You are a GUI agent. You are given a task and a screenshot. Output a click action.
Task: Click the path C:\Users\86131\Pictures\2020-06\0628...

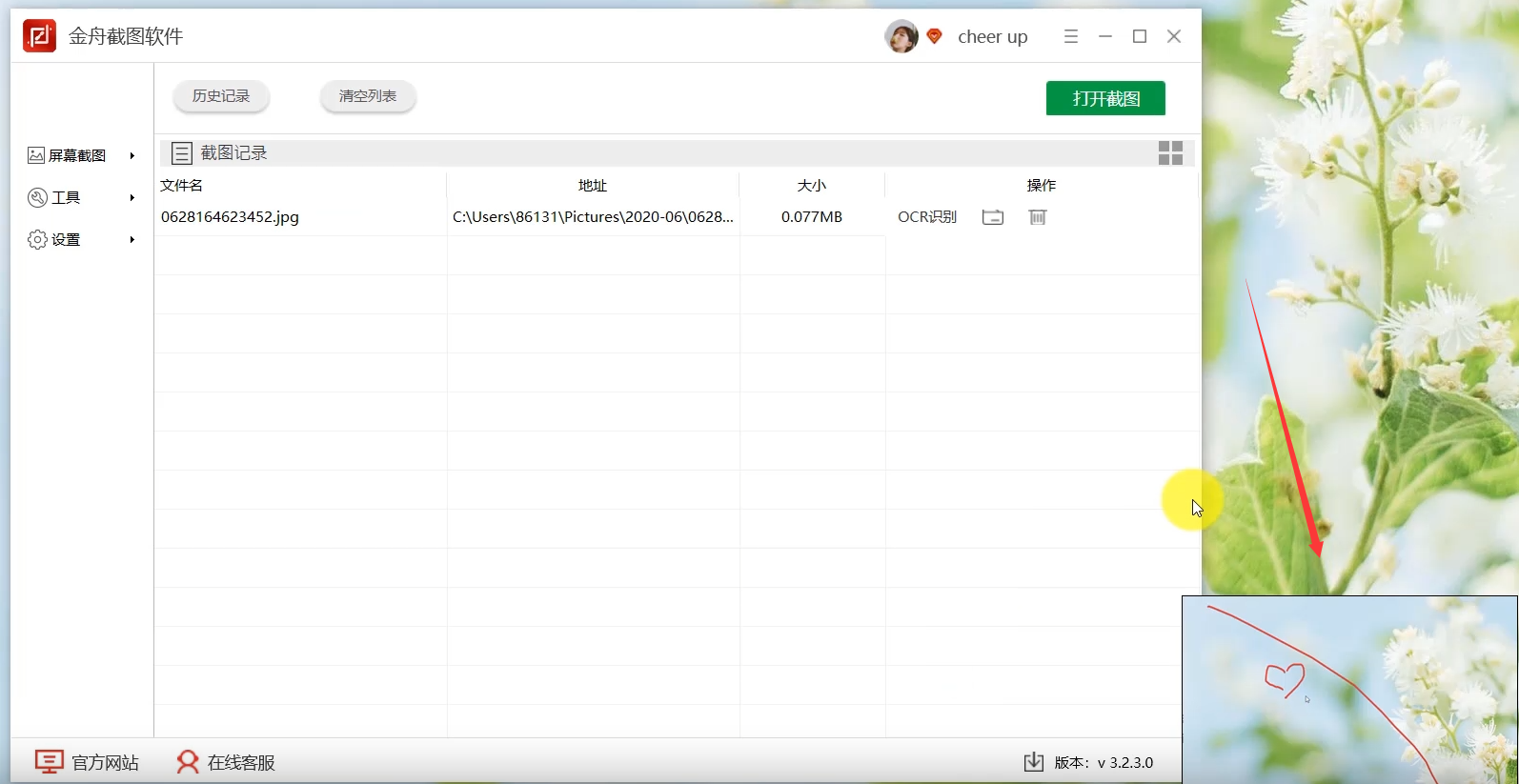(x=593, y=217)
